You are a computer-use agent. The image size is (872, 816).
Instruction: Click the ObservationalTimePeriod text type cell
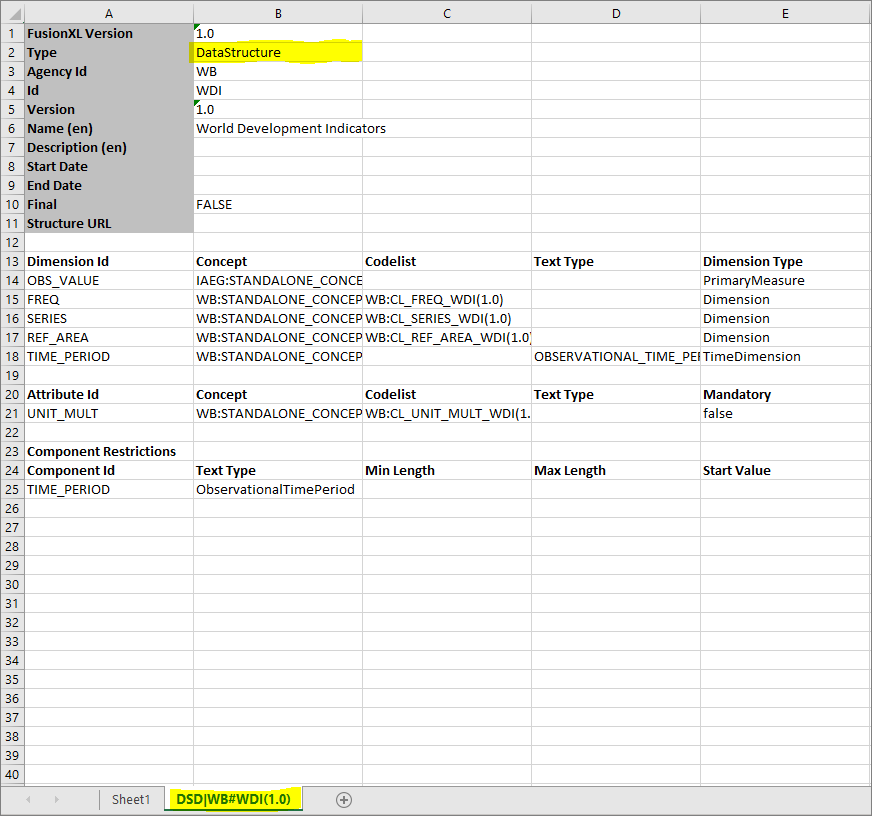pyautogui.click(x=275, y=490)
